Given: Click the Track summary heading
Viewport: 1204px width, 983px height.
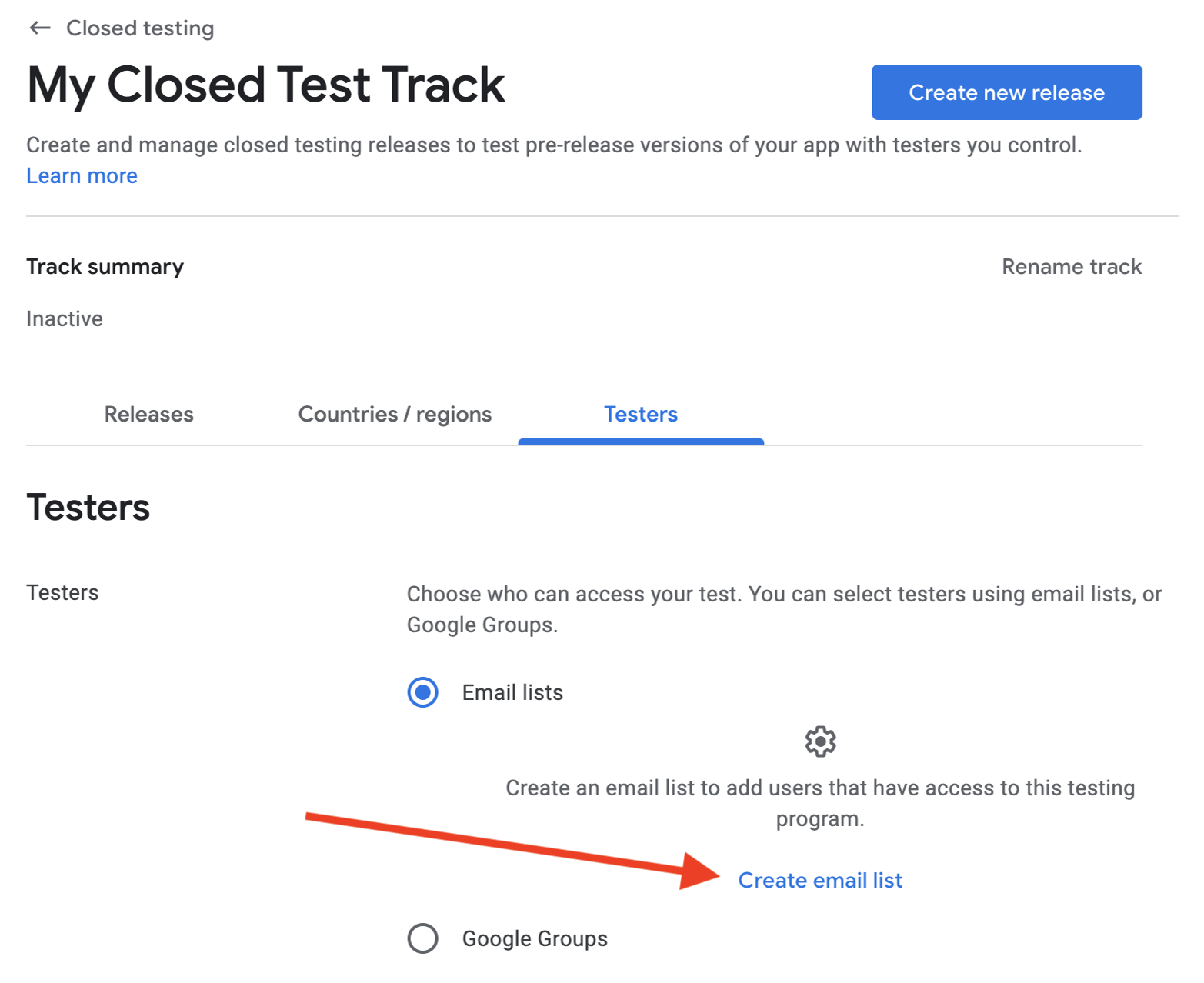Looking at the screenshot, I should 105,267.
